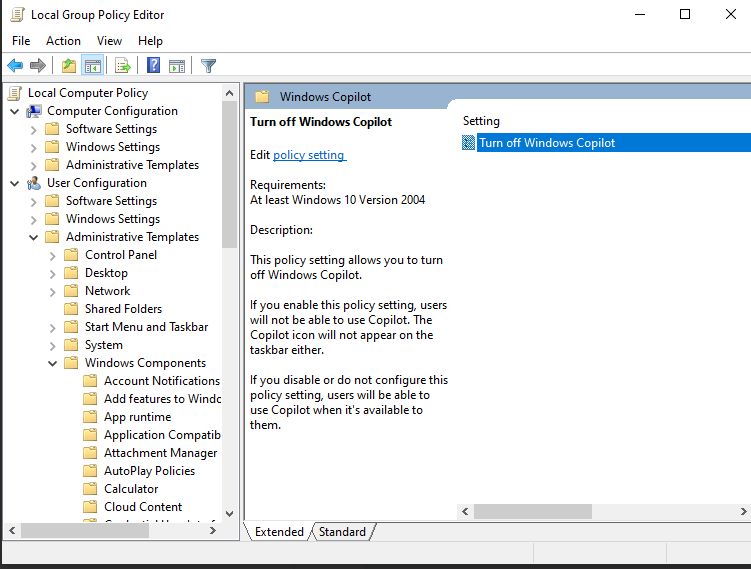Click the Windows Copilot header folder icon

tap(262, 97)
